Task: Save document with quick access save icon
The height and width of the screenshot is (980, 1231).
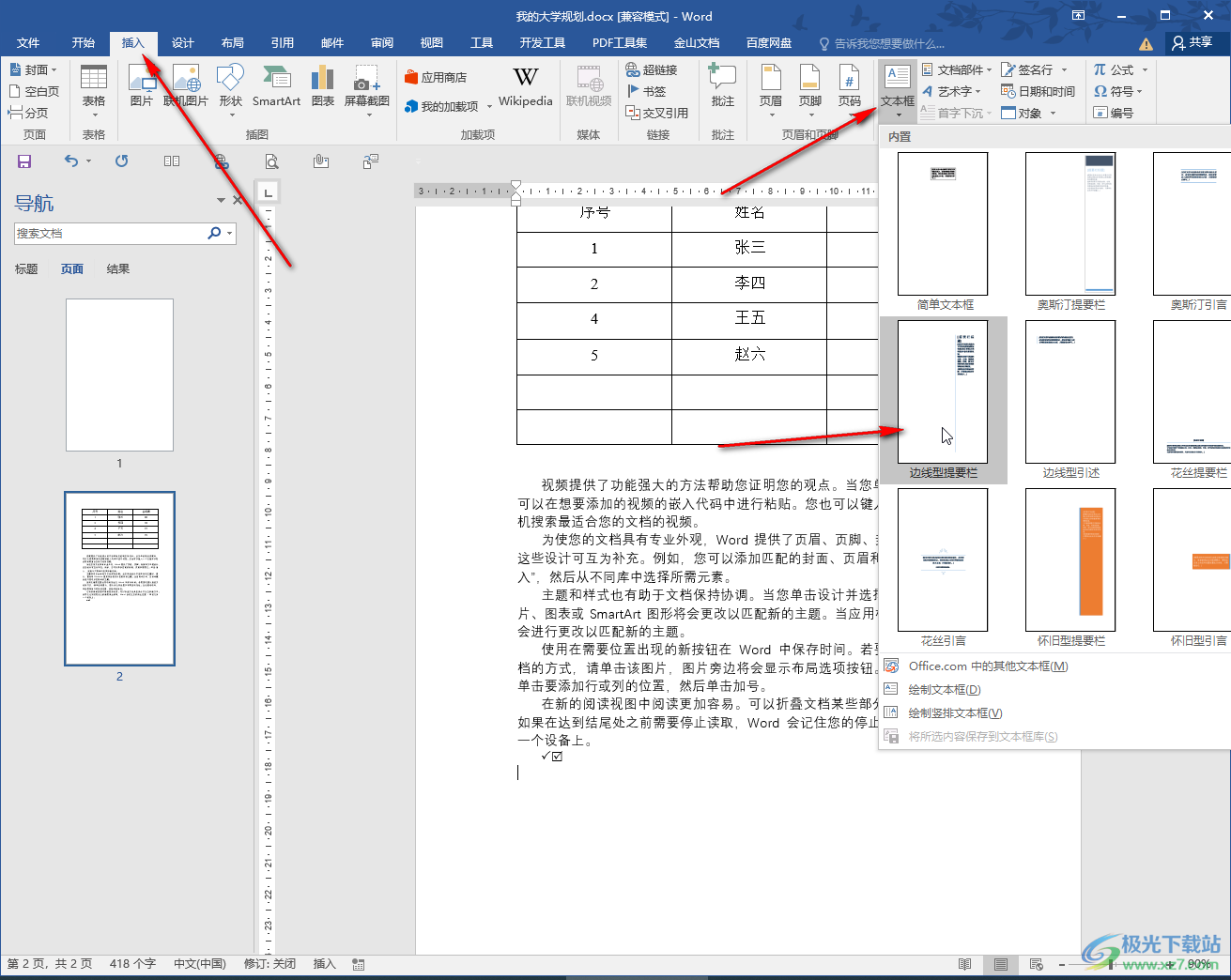Action: coord(24,161)
